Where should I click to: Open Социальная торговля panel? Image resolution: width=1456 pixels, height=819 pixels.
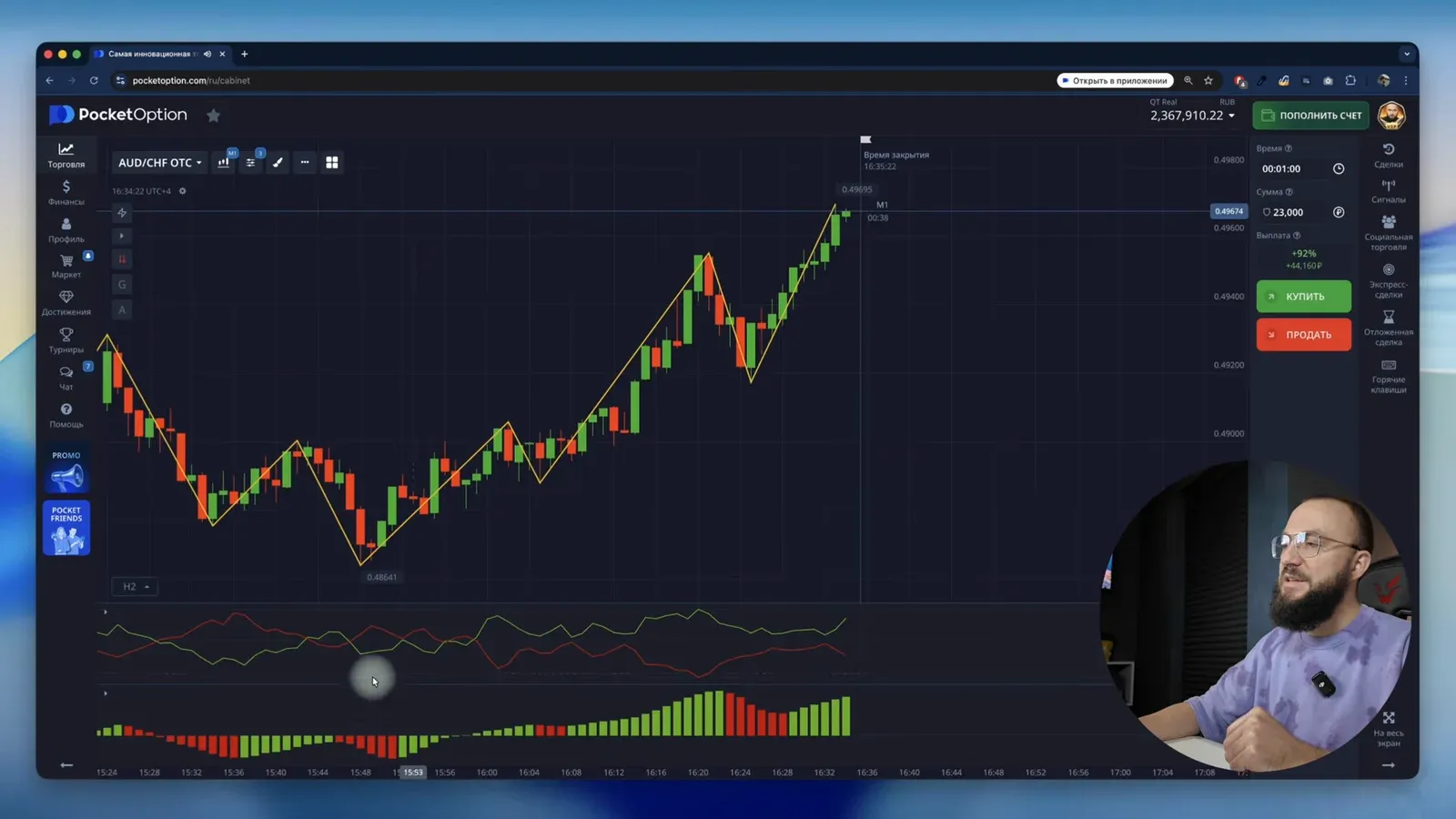(1388, 233)
